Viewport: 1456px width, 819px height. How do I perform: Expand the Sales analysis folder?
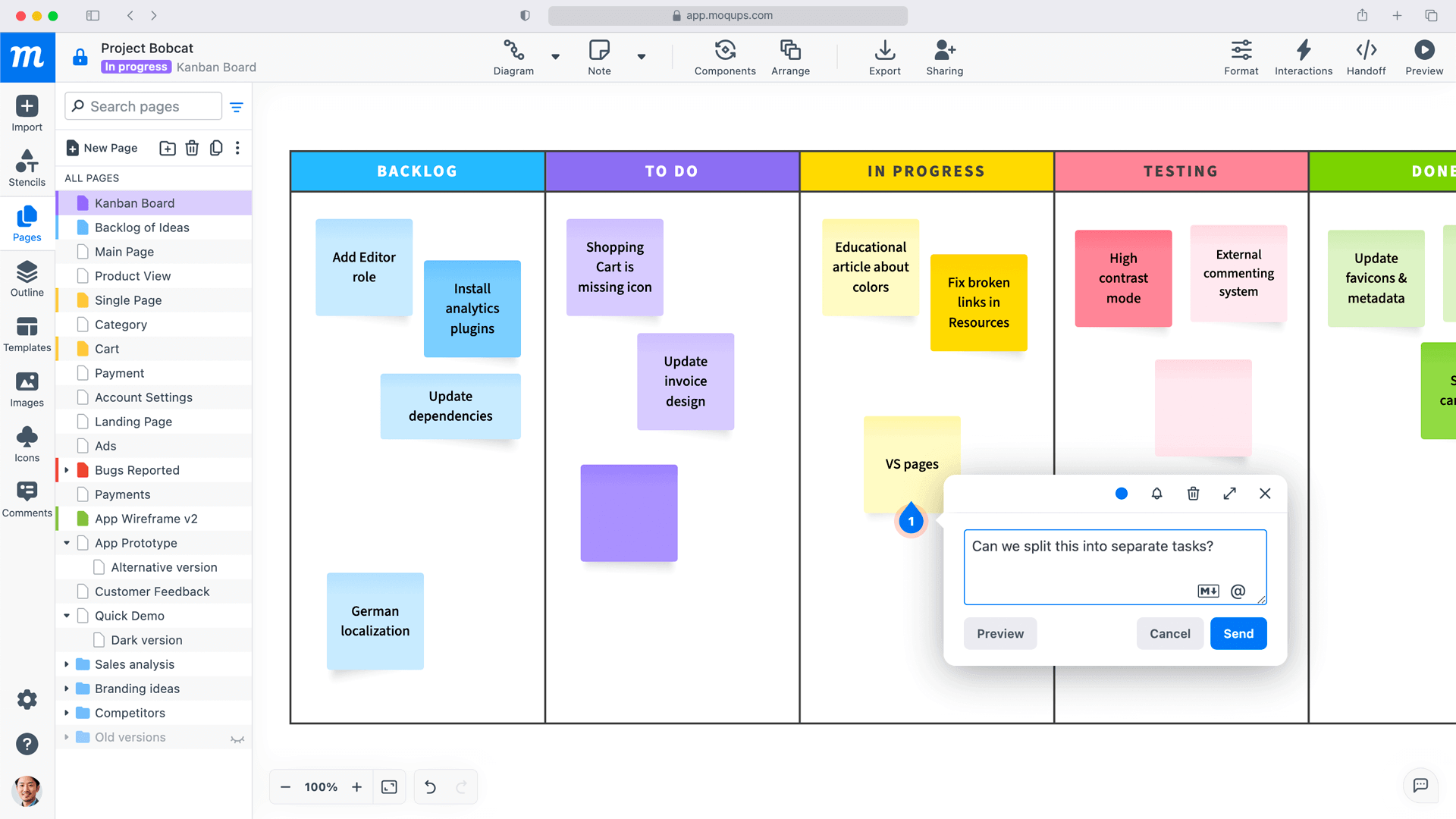tap(67, 664)
